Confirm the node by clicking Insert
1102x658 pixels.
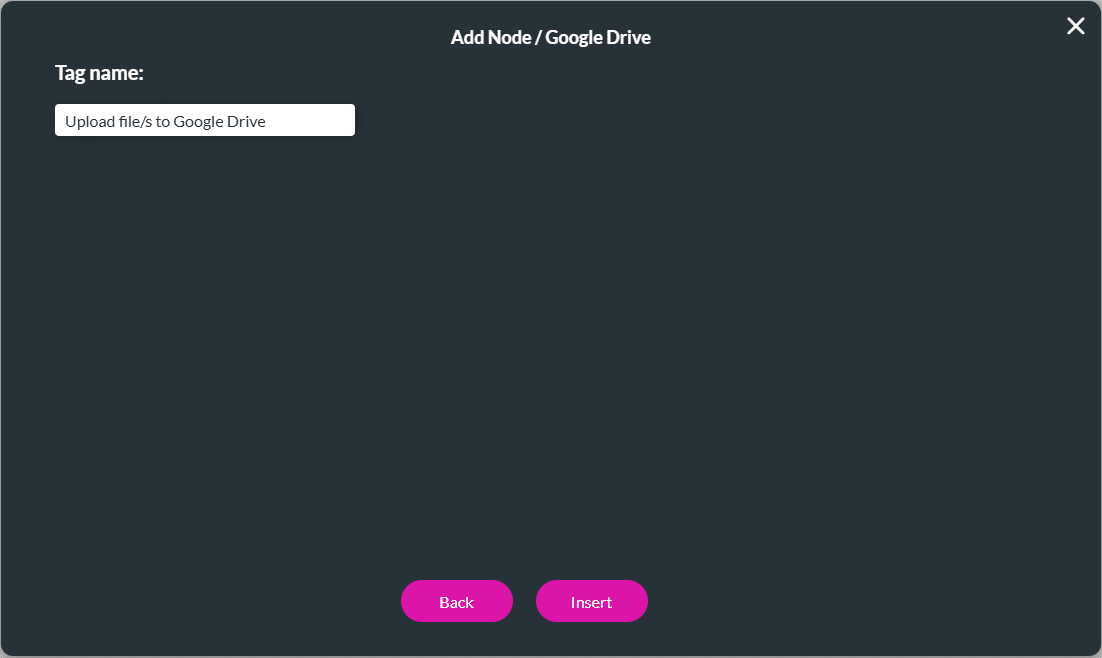point(591,601)
